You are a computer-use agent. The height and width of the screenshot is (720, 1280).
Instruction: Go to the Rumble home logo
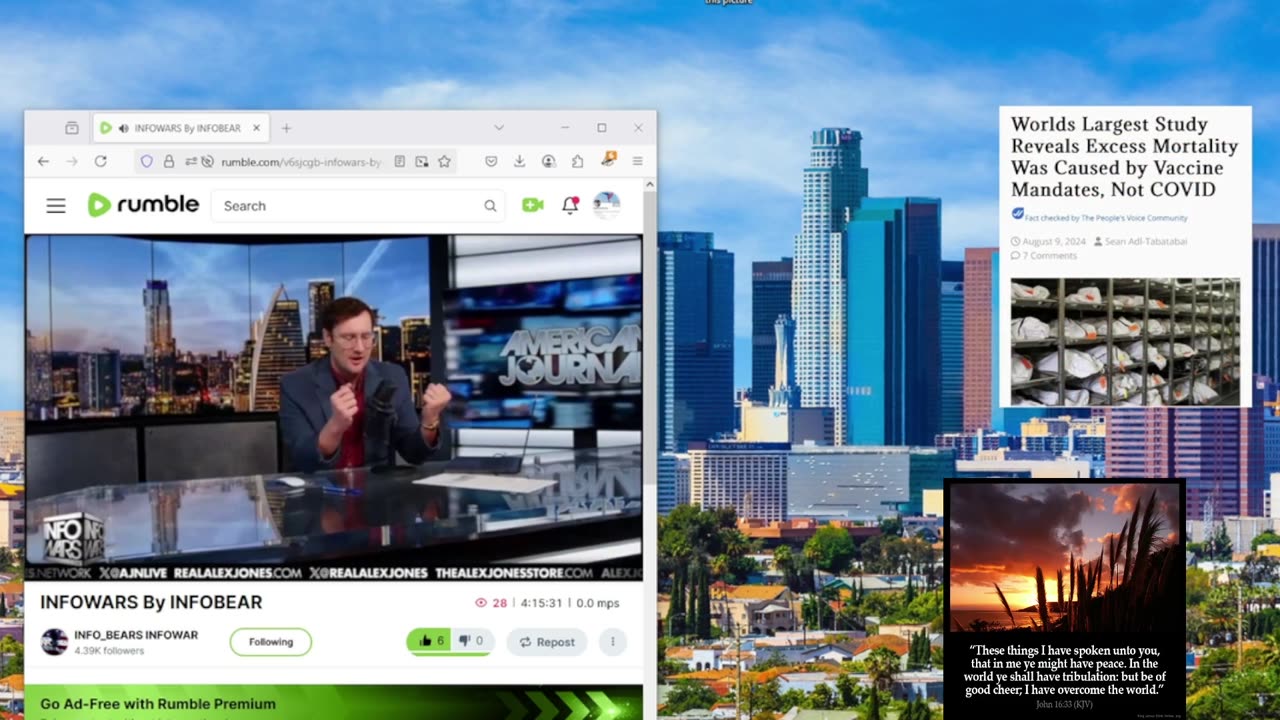(x=143, y=205)
